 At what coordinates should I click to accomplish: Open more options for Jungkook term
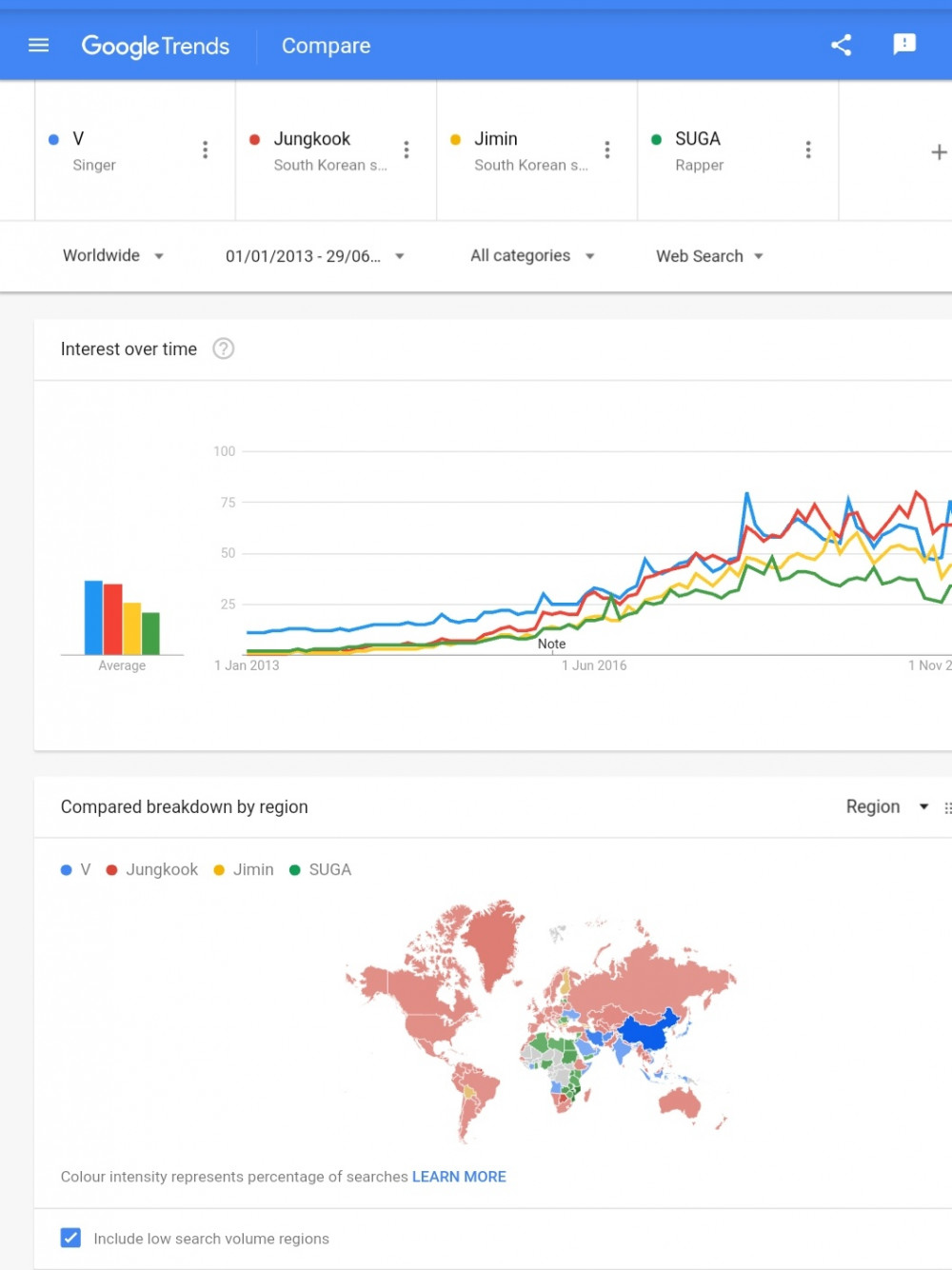click(407, 149)
